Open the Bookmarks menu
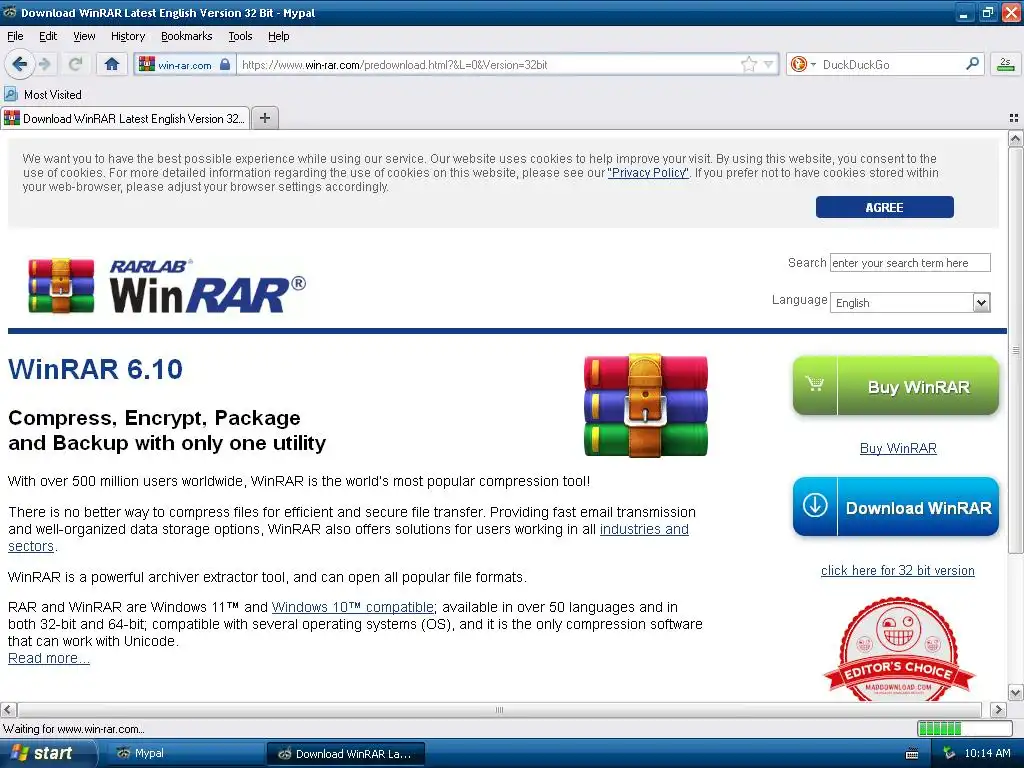This screenshot has height=768, width=1024. [x=186, y=36]
